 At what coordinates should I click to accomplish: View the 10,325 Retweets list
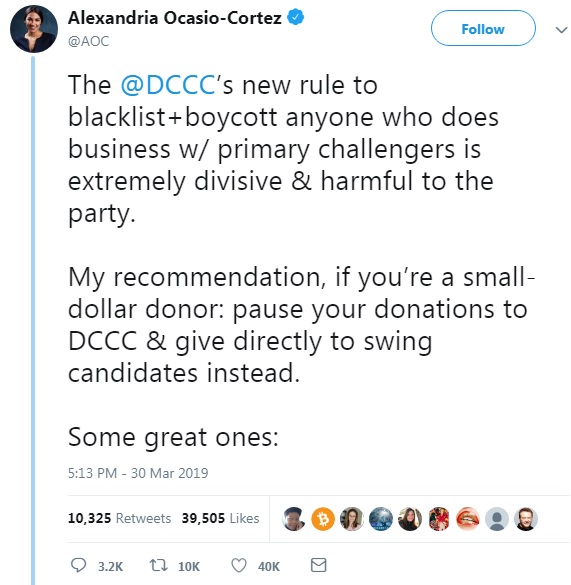[119, 518]
